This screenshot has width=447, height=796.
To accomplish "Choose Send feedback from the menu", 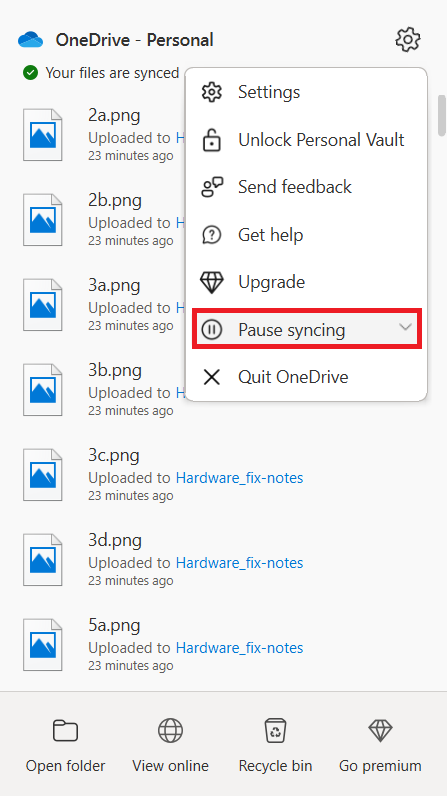I will pyautogui.click(x=306, y=187).
